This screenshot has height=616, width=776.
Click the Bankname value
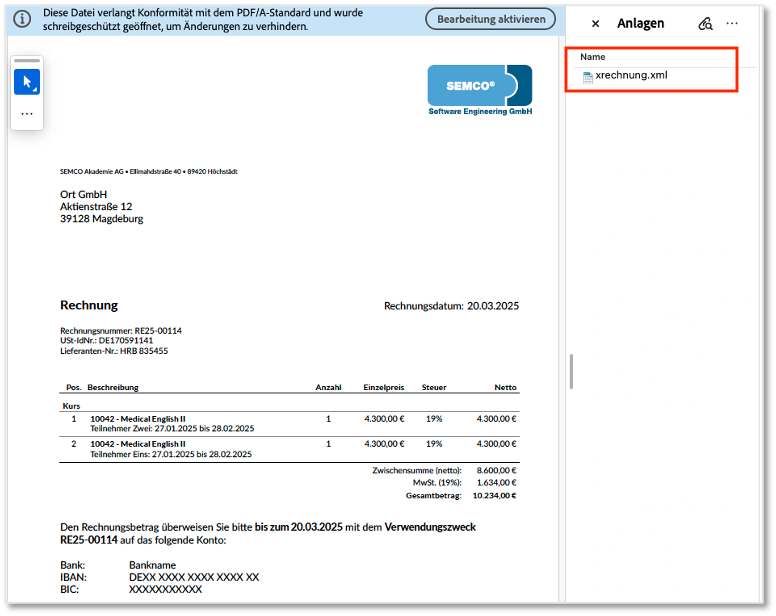pos(152,565)
